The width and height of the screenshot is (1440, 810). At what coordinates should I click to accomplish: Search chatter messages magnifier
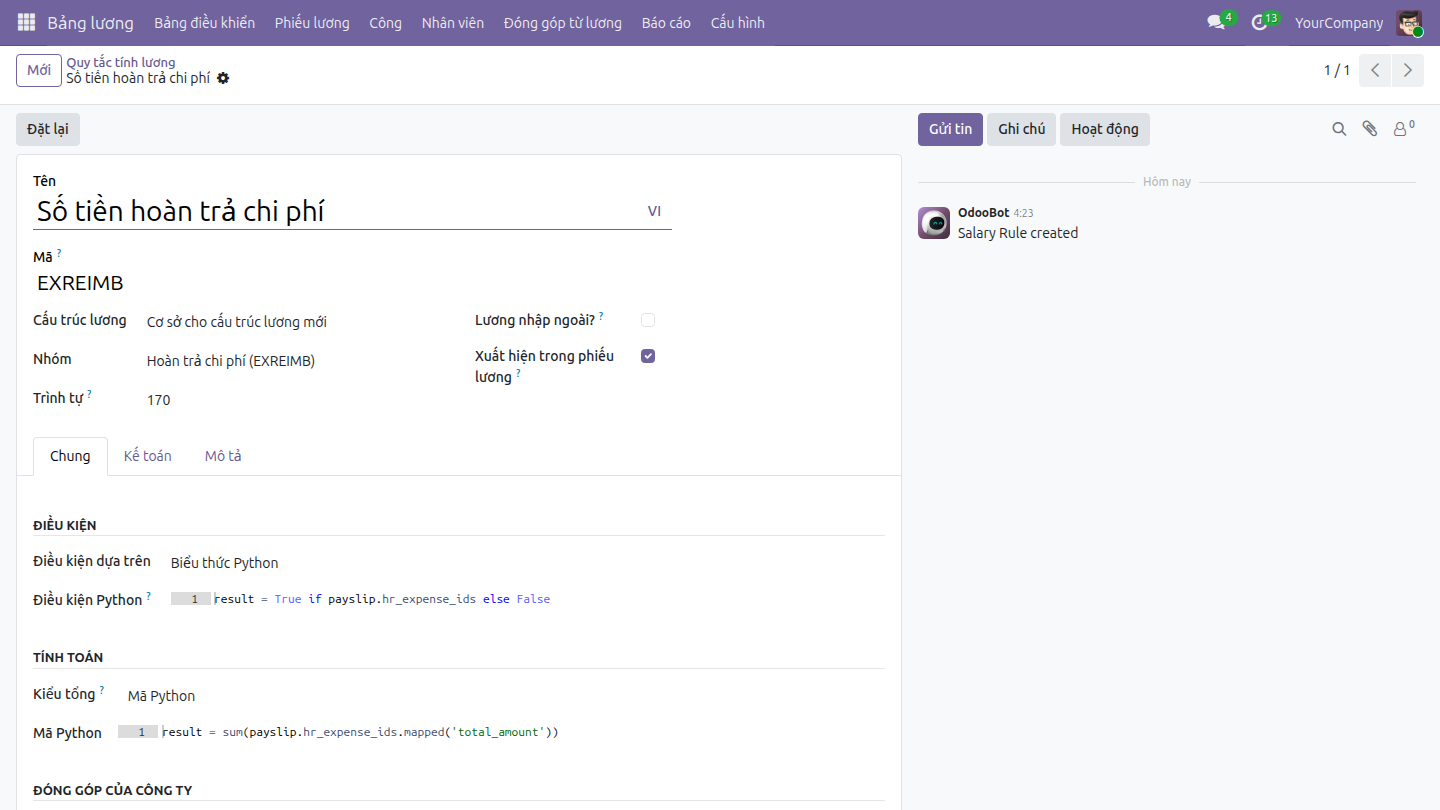pyautogui.click(x=1339, y=129)
